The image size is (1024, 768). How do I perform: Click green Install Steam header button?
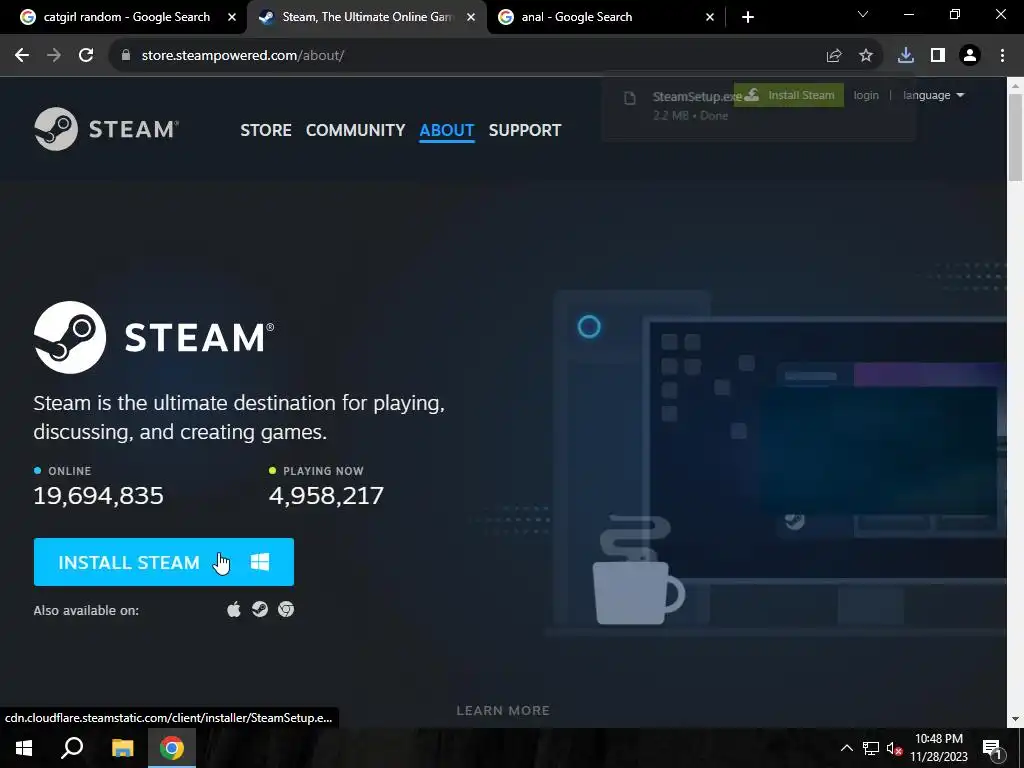pyautogui.click(x=789, y=95)
